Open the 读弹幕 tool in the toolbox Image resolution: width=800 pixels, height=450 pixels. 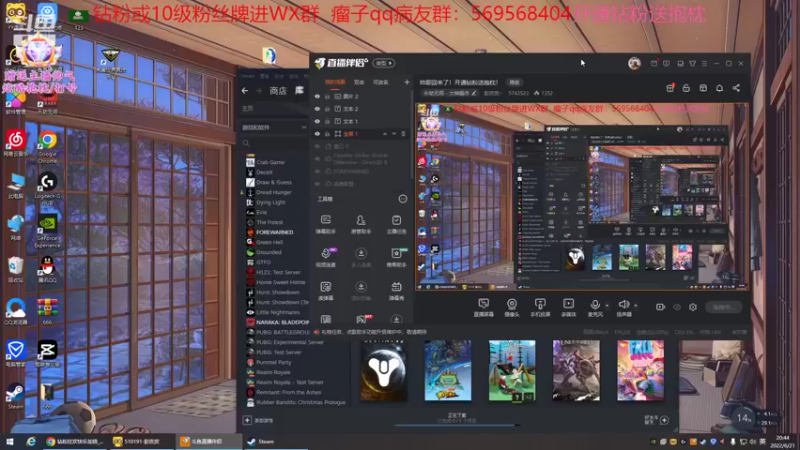click(x=326, y=291)
